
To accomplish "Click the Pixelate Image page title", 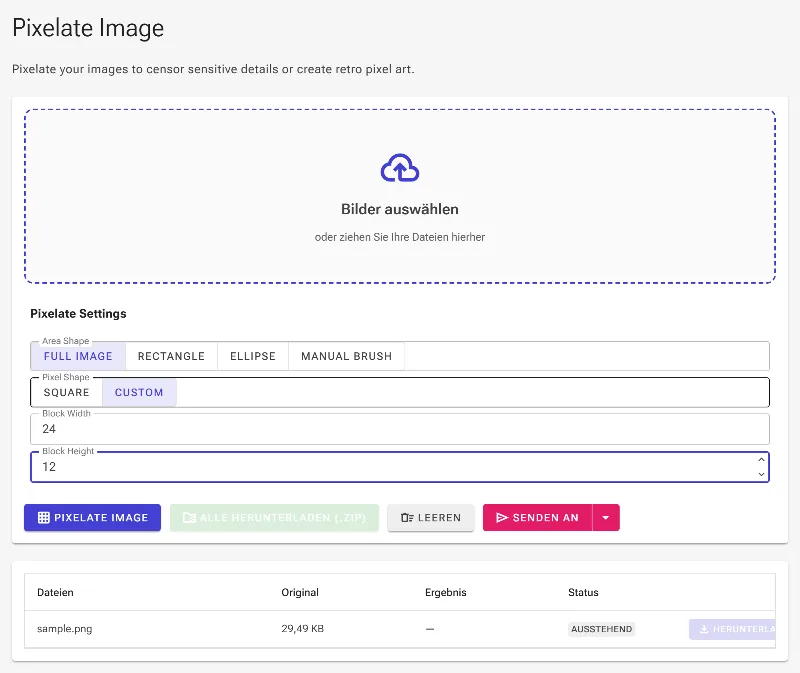I will tap(88, 28).
